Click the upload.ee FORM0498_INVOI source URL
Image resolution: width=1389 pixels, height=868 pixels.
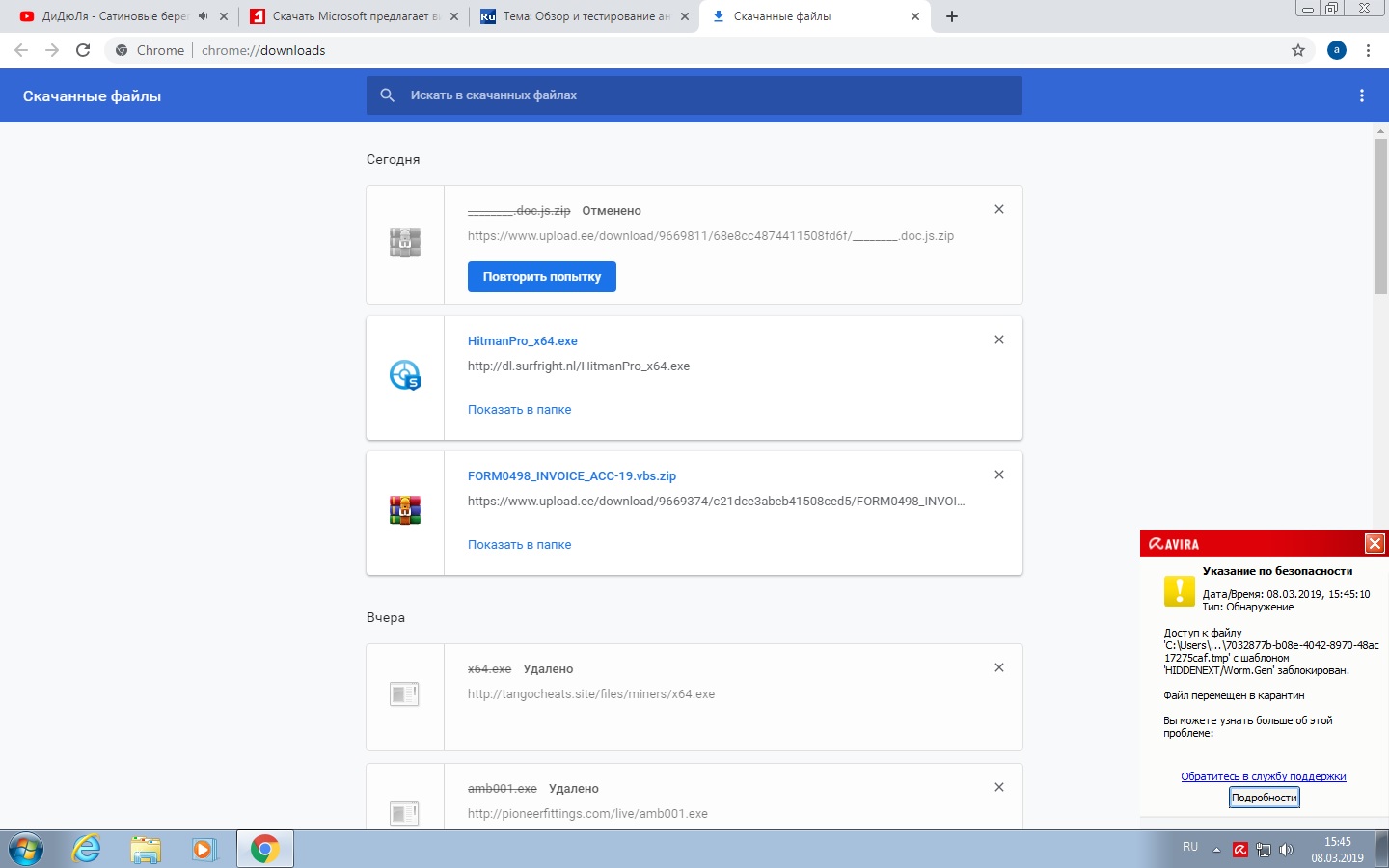tap(717, 502)
